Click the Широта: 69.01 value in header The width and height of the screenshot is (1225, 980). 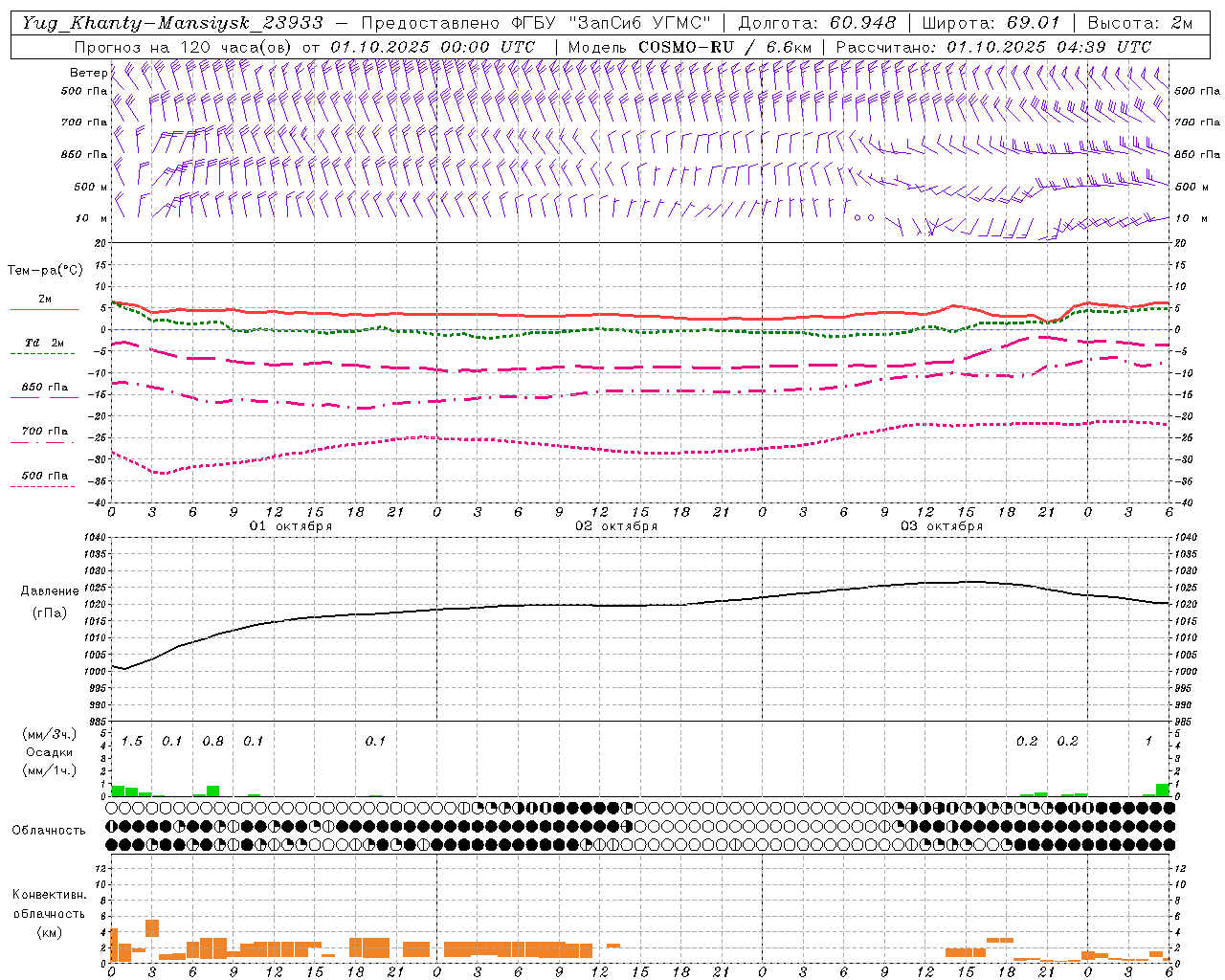click(991, 23)
